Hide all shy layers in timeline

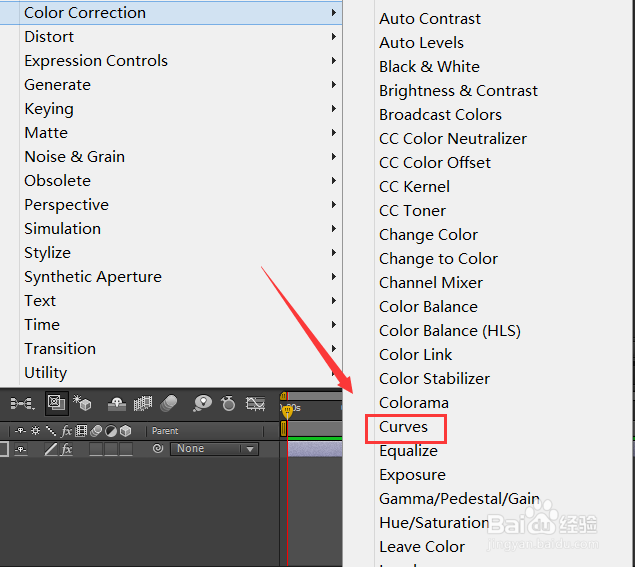[117, 403]
